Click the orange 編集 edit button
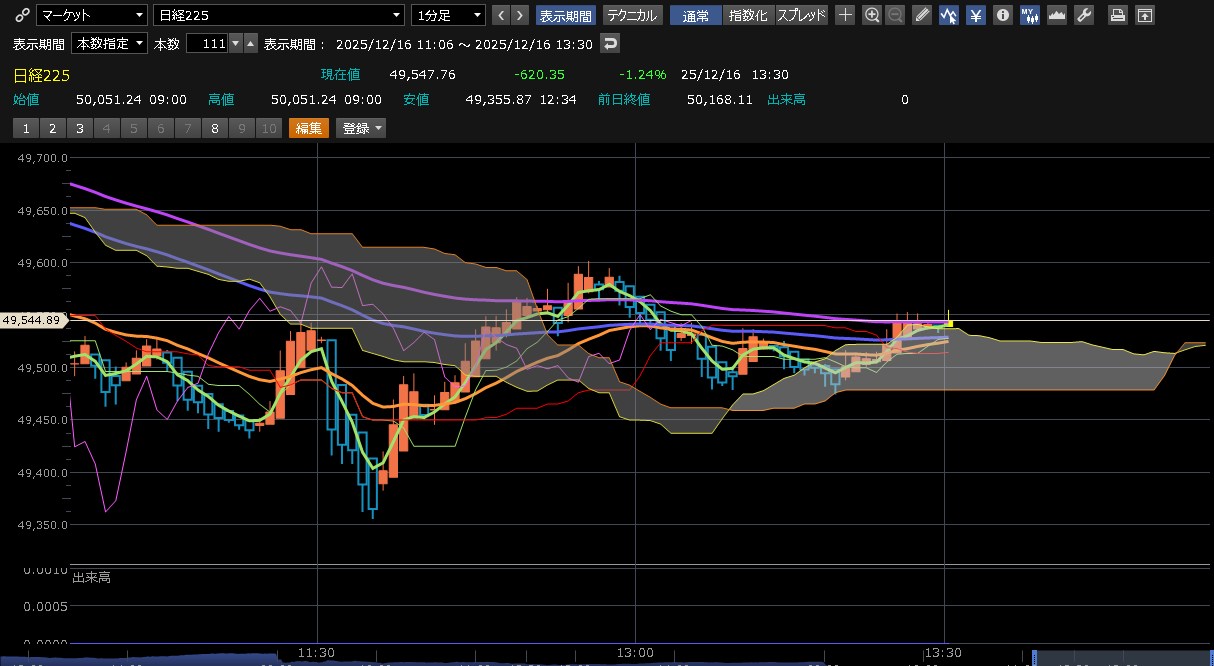 [x=308, y=128]
